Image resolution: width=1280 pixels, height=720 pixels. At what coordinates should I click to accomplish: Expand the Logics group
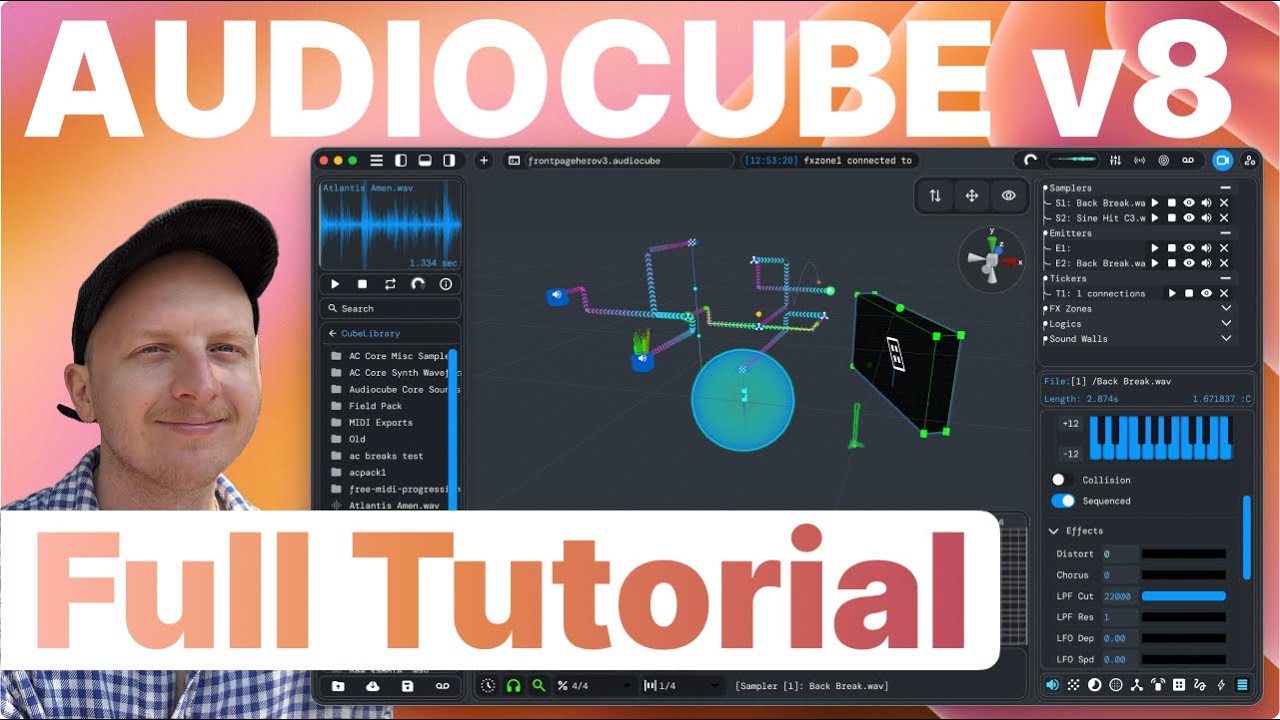pos(1226,324)
